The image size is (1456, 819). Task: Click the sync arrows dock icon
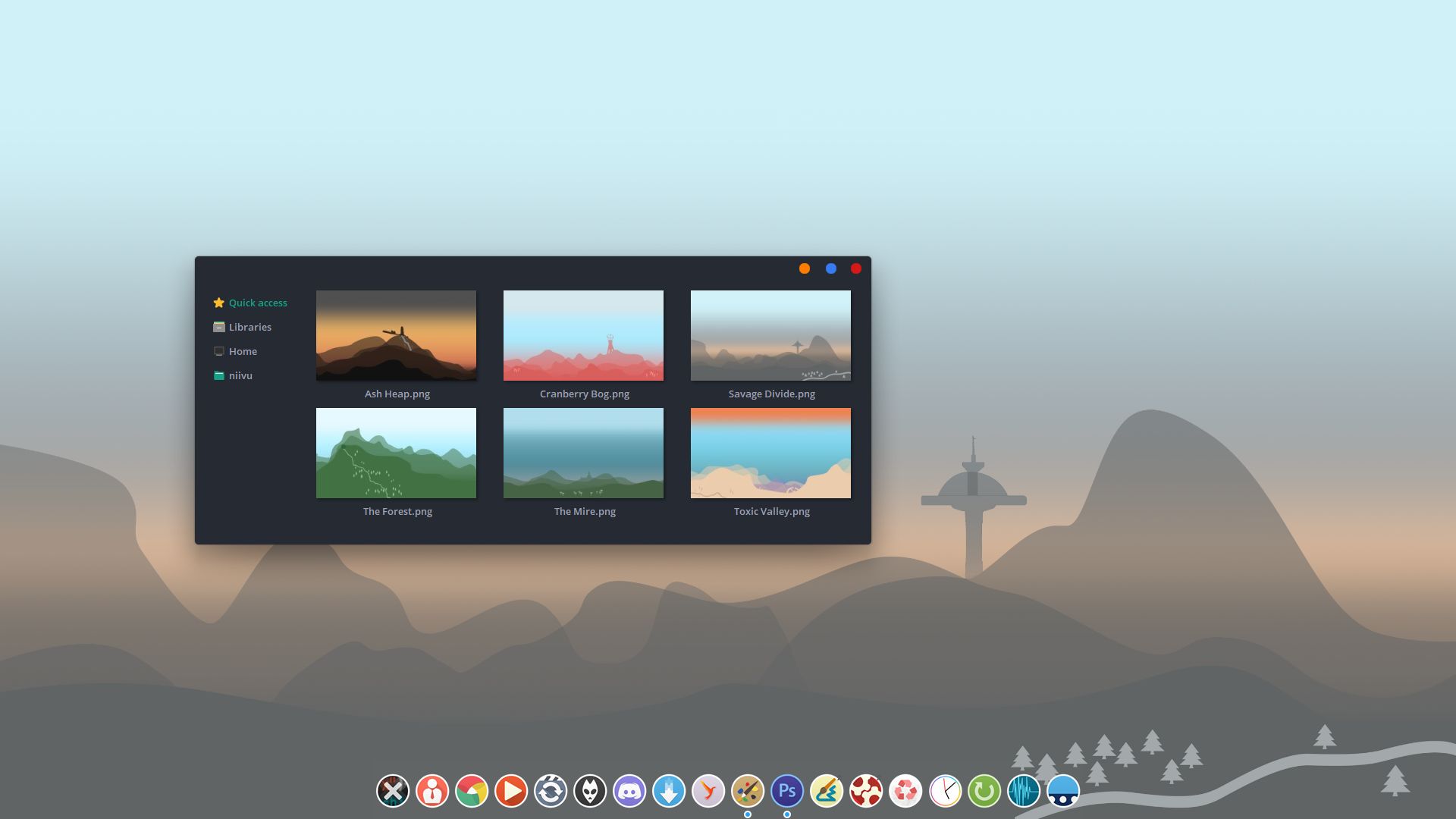tap(551, 791)
